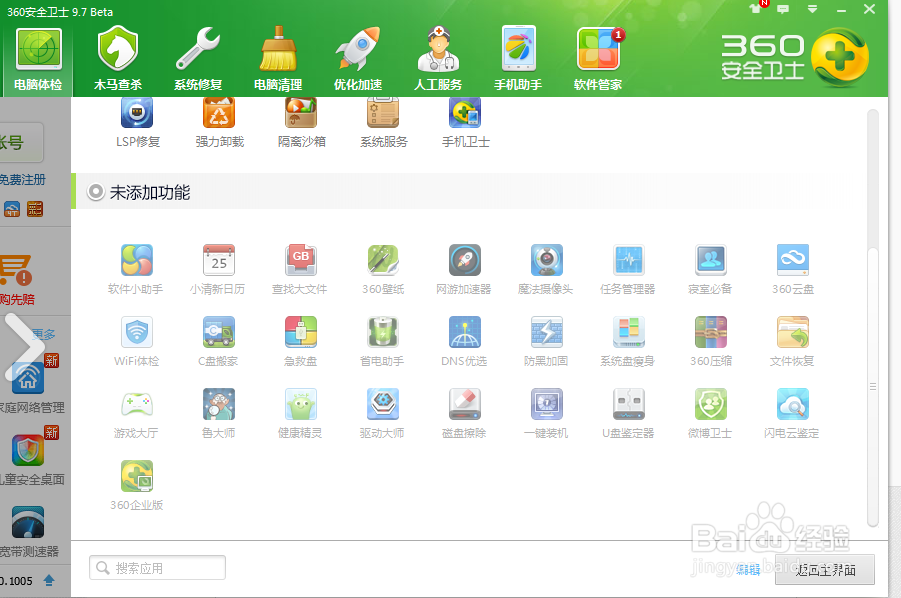Open the feedback speech bubble icon

783,9
